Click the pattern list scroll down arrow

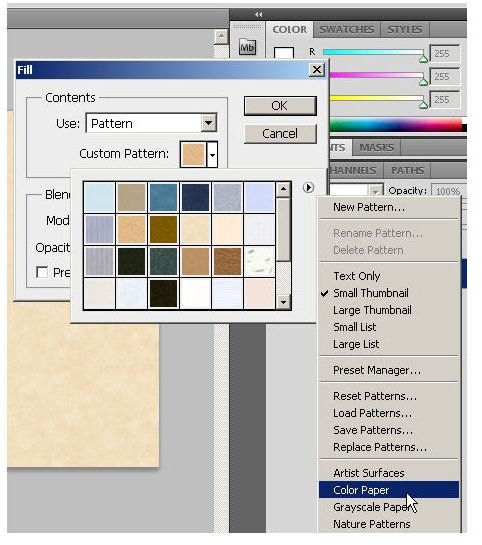[283, 302]
